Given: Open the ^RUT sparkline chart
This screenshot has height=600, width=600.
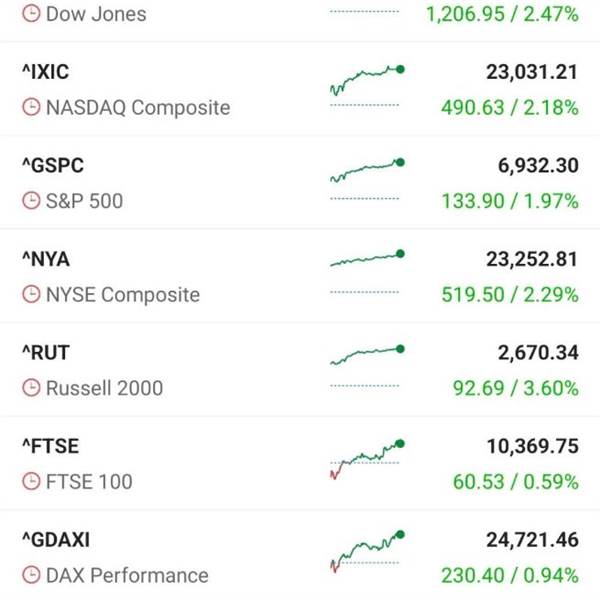Looking at the screenshot, I should tap(366, 355).
